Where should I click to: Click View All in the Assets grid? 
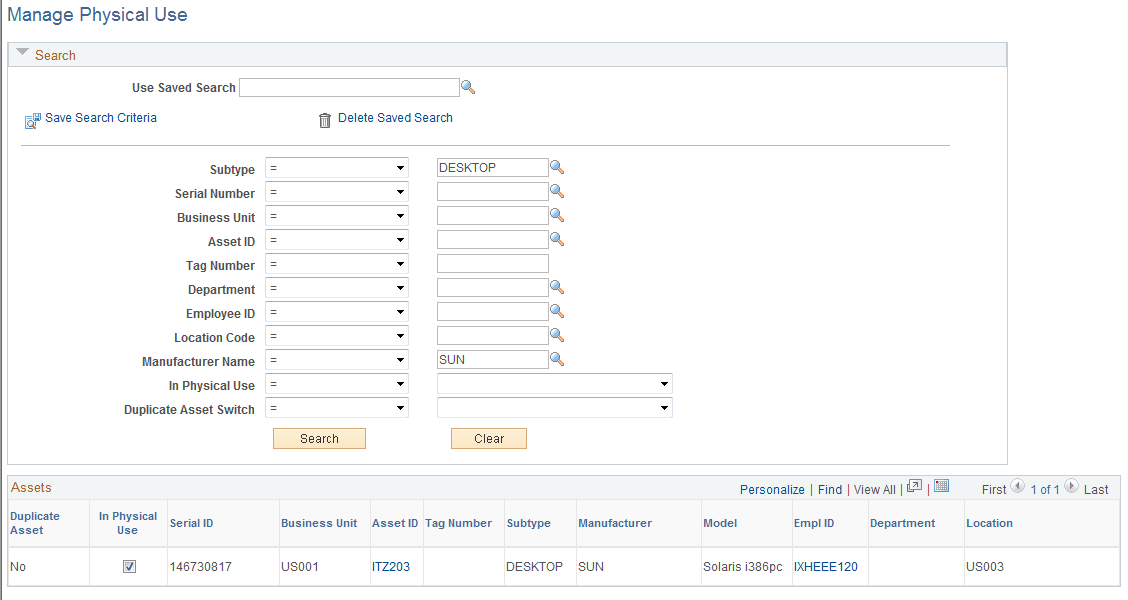point(874,489)
